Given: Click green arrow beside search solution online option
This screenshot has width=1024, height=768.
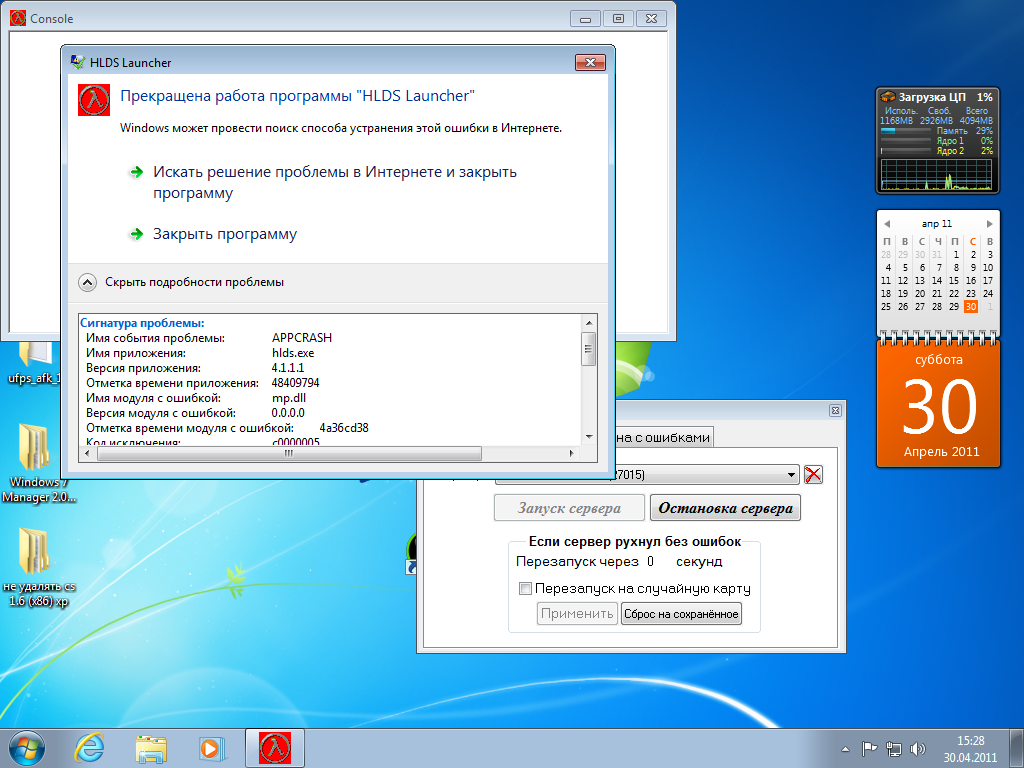Looking at the screenshot, I should tap(136, 172).
